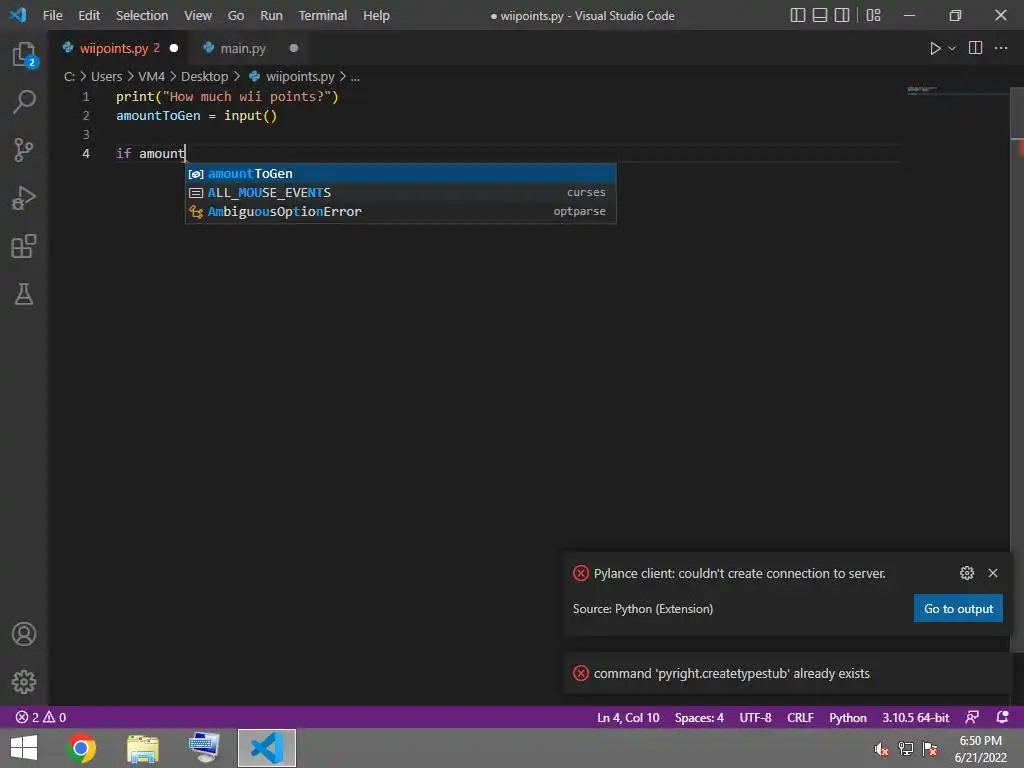The height and width of the screenshot is (768, 1024).
Task: Dismiss the Pylance client error notification
Action: (x=993, y=573)
